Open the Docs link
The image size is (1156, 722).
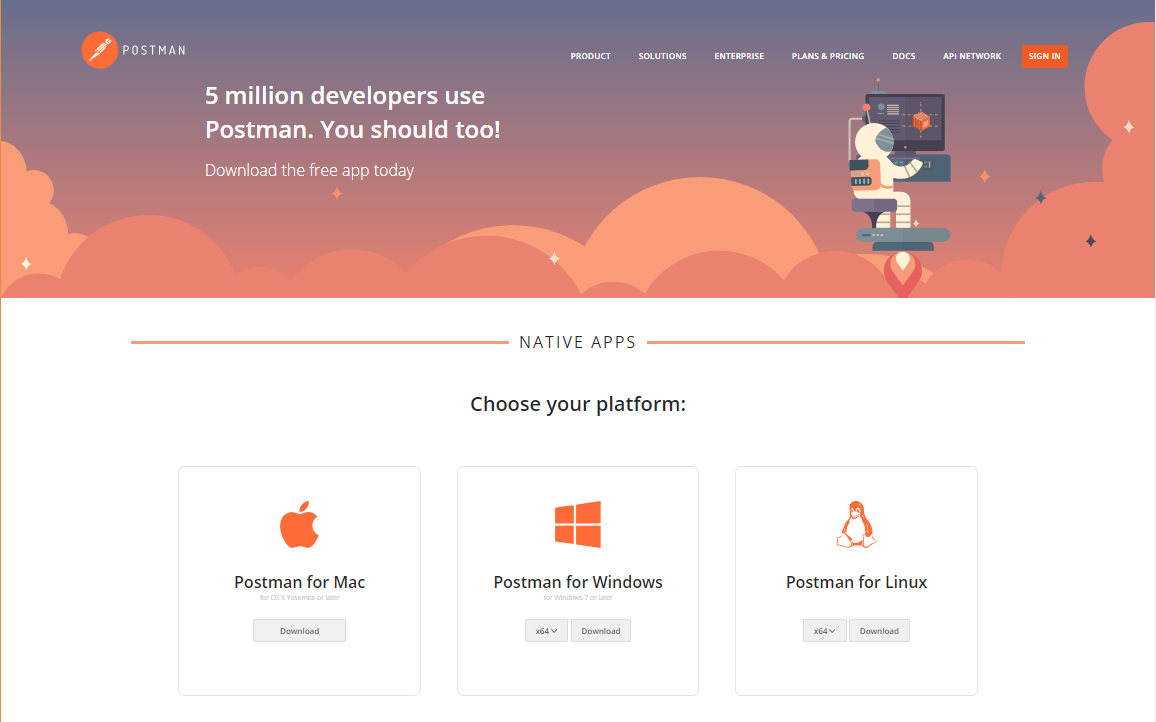[904, 56]
